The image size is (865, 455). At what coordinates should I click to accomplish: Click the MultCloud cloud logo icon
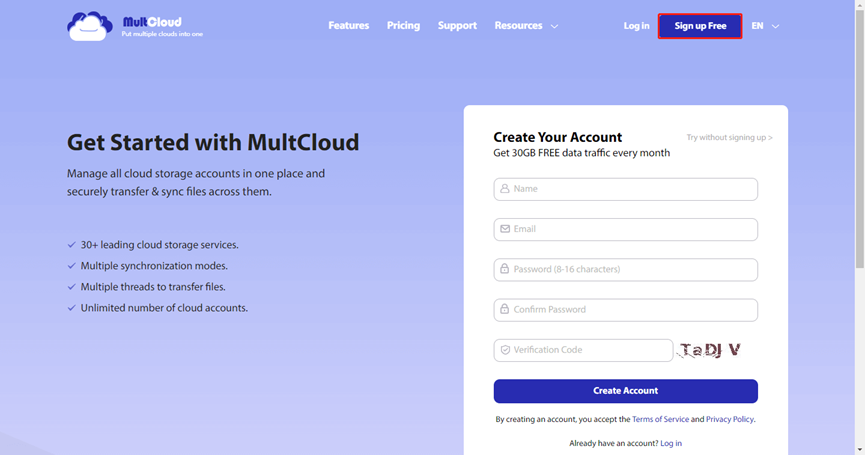click(90, 26)
